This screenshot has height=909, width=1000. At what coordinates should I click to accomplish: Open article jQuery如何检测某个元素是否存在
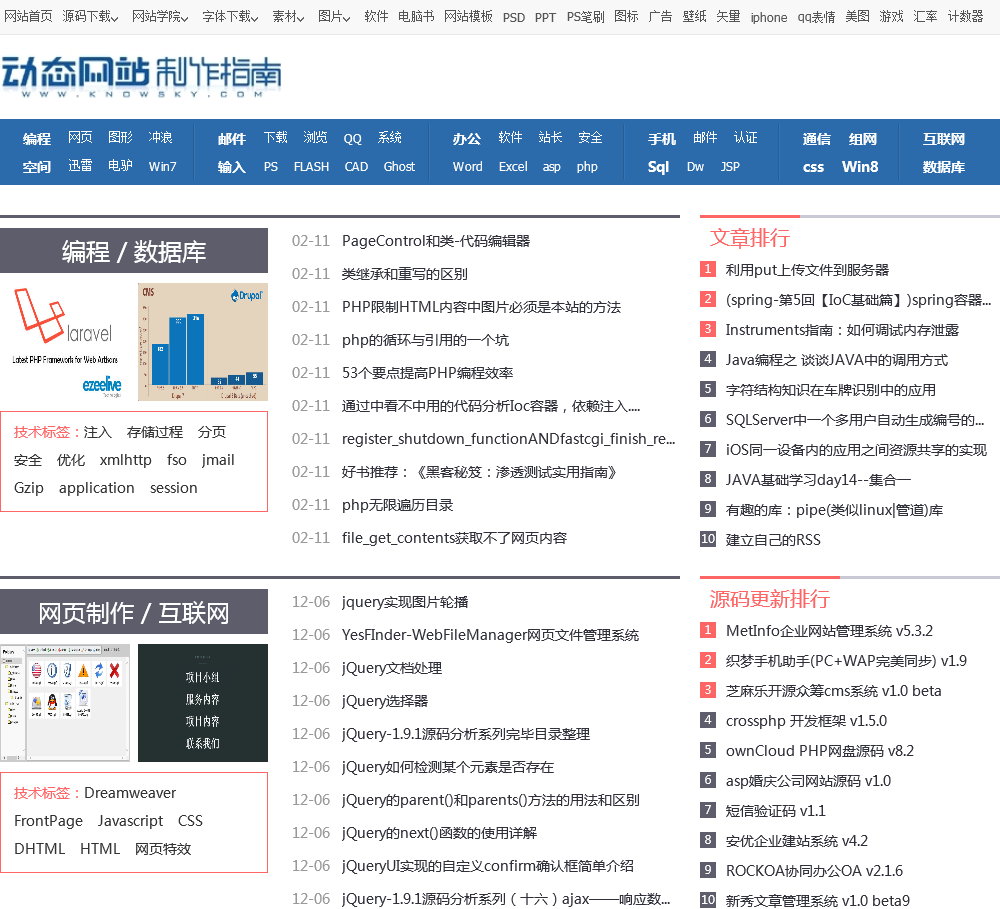(448, 767)
